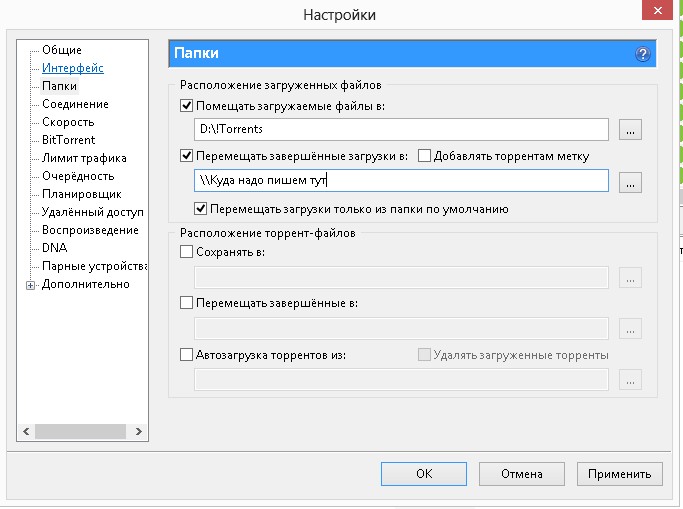The height and width of the screenshot is (509, 683).
Task: Select 'Планировщик' in the sidebar
Action: [82, 194]
